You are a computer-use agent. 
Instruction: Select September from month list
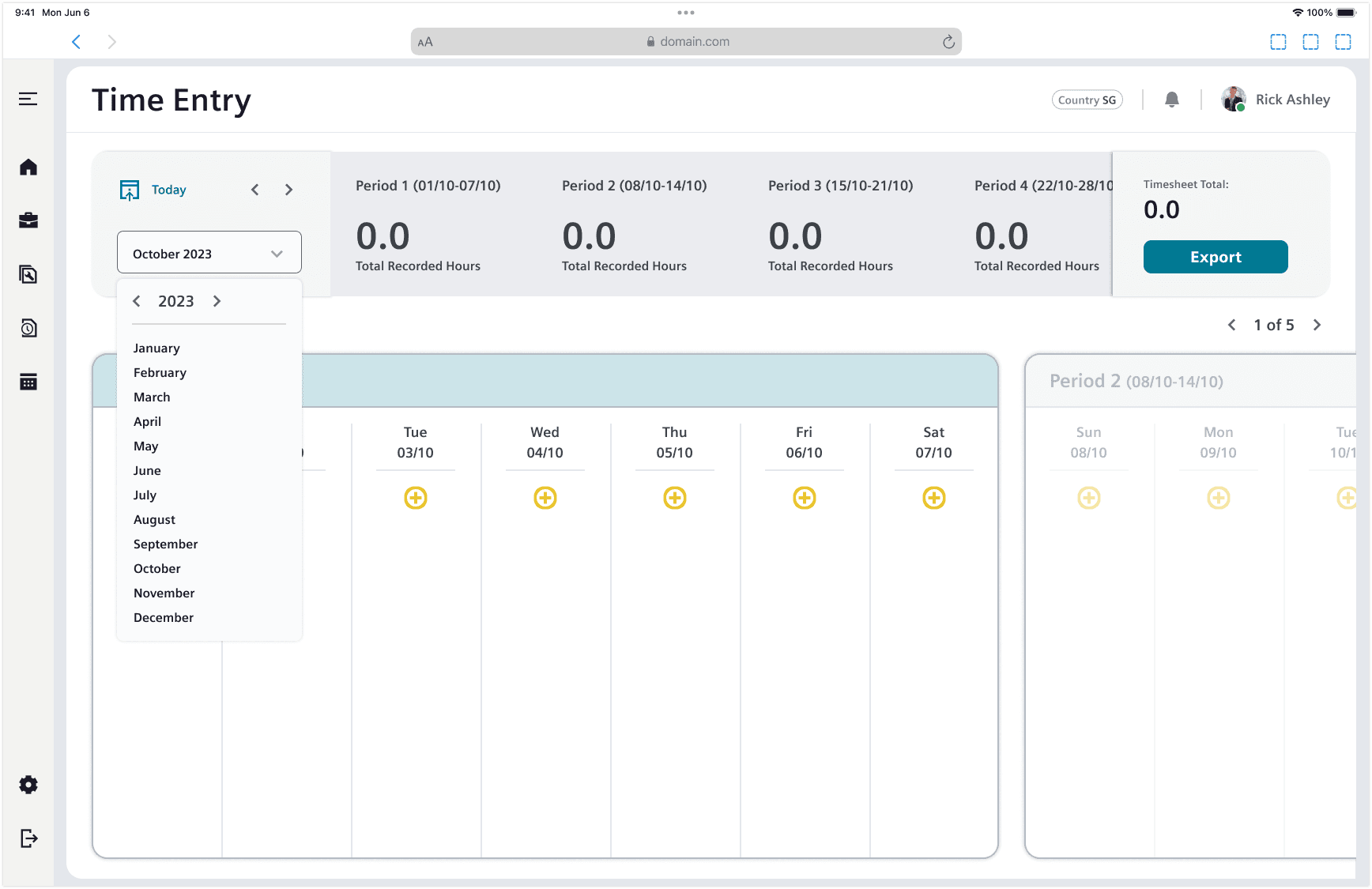point(165,544)
